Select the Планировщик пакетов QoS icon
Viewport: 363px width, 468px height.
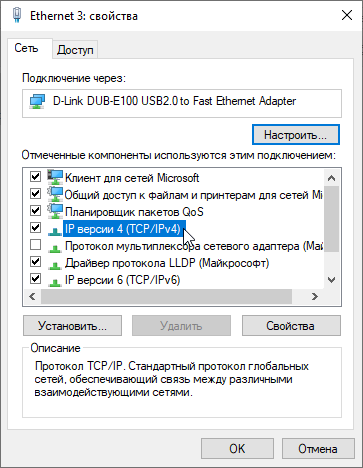pyautogui.click(x=55, y=211)
